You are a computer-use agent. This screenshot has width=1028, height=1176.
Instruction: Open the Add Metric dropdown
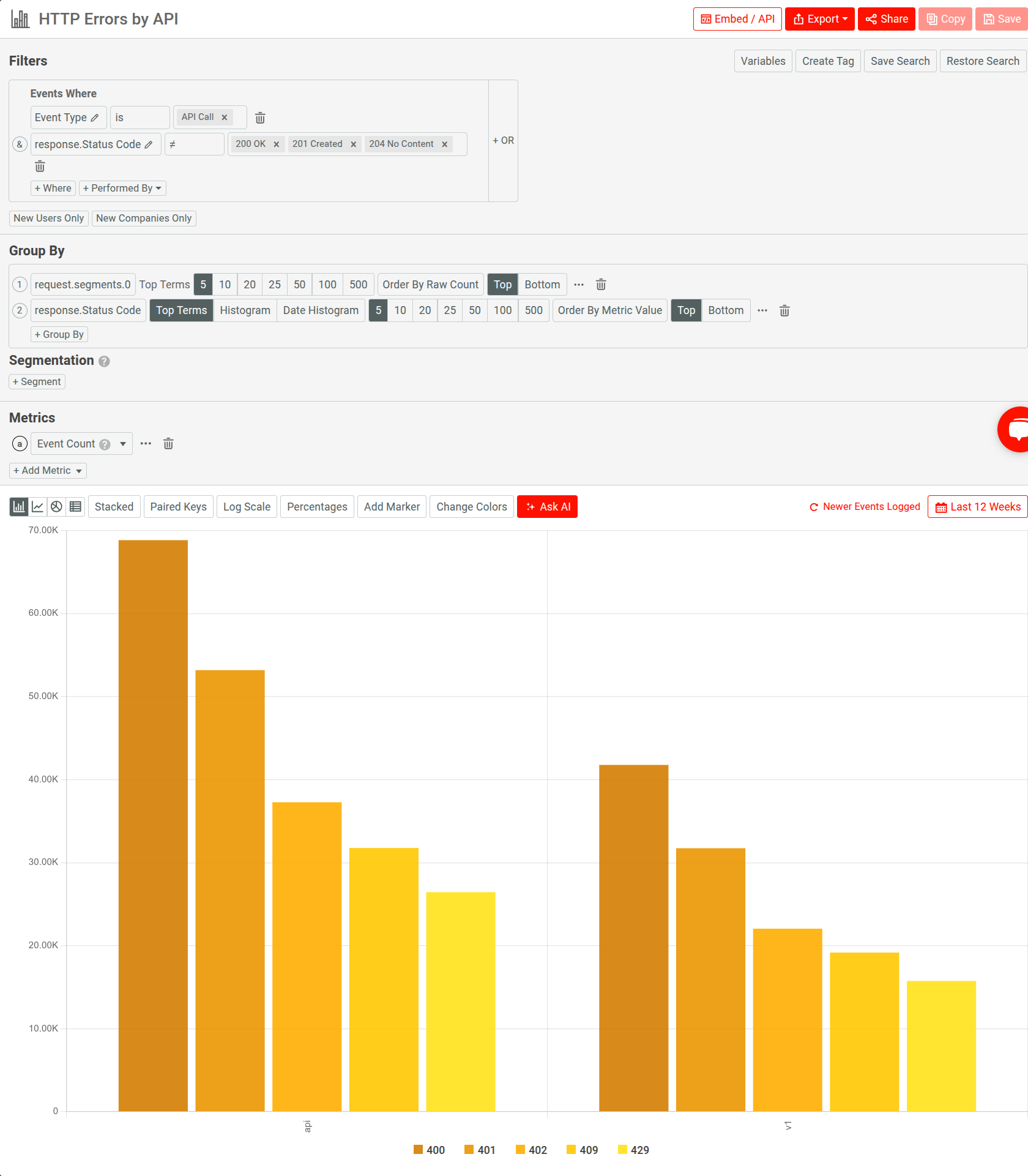click(47, 470)
